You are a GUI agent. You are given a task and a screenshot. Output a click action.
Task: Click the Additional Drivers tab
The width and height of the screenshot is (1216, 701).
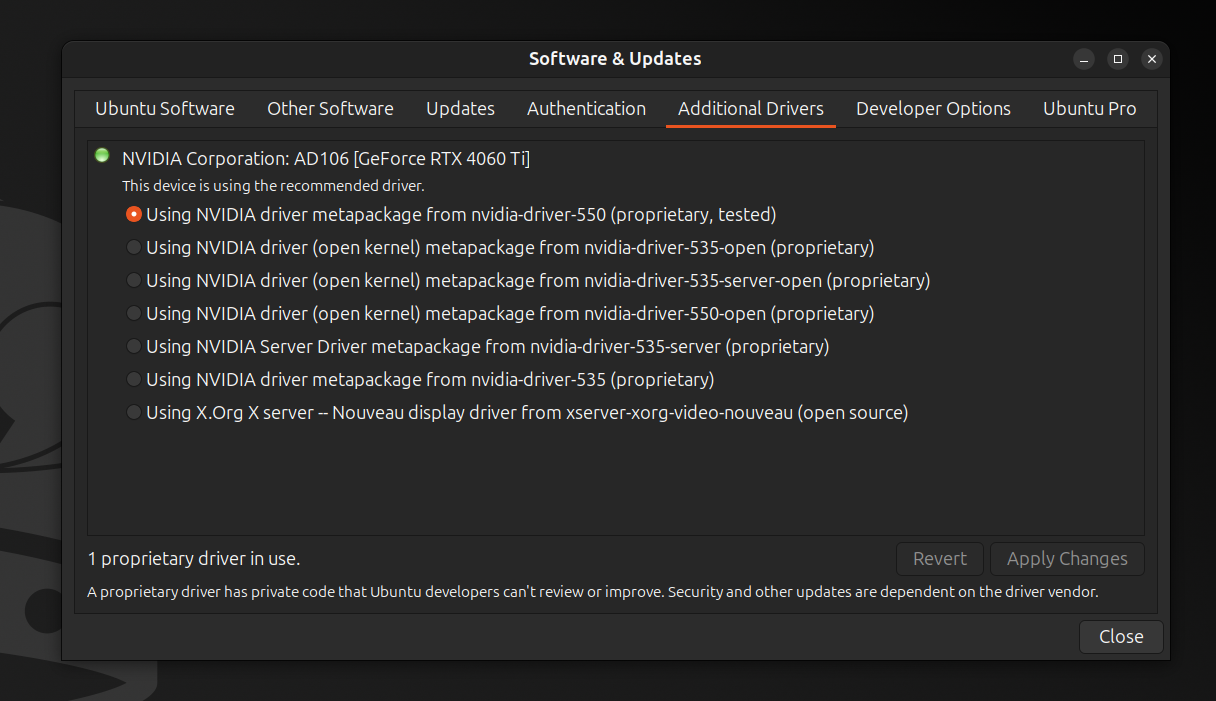[x=750, y=109]
